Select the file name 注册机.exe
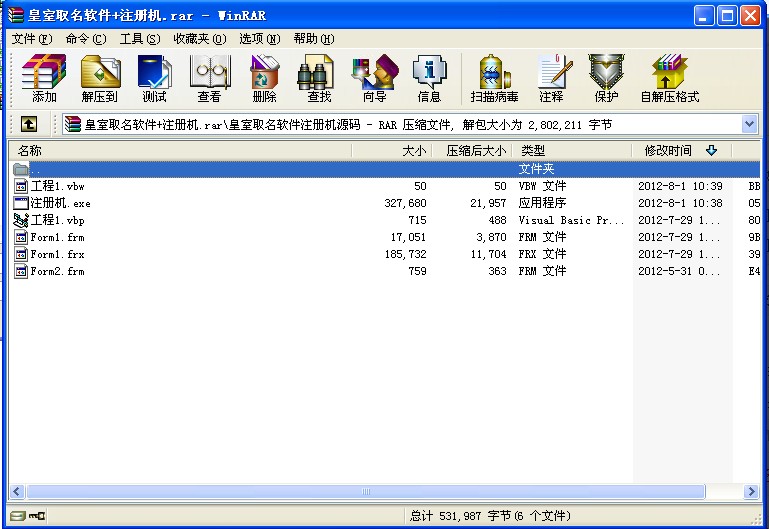The width and height of the screenshot is (769, 529). [60, 203]
